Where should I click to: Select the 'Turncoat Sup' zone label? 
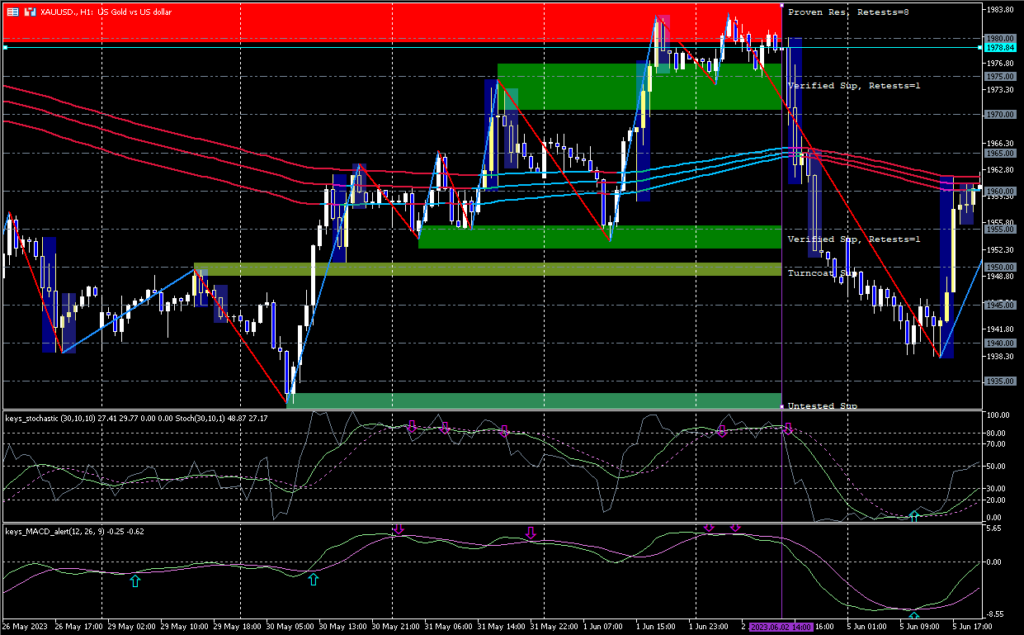click(822, 273)
